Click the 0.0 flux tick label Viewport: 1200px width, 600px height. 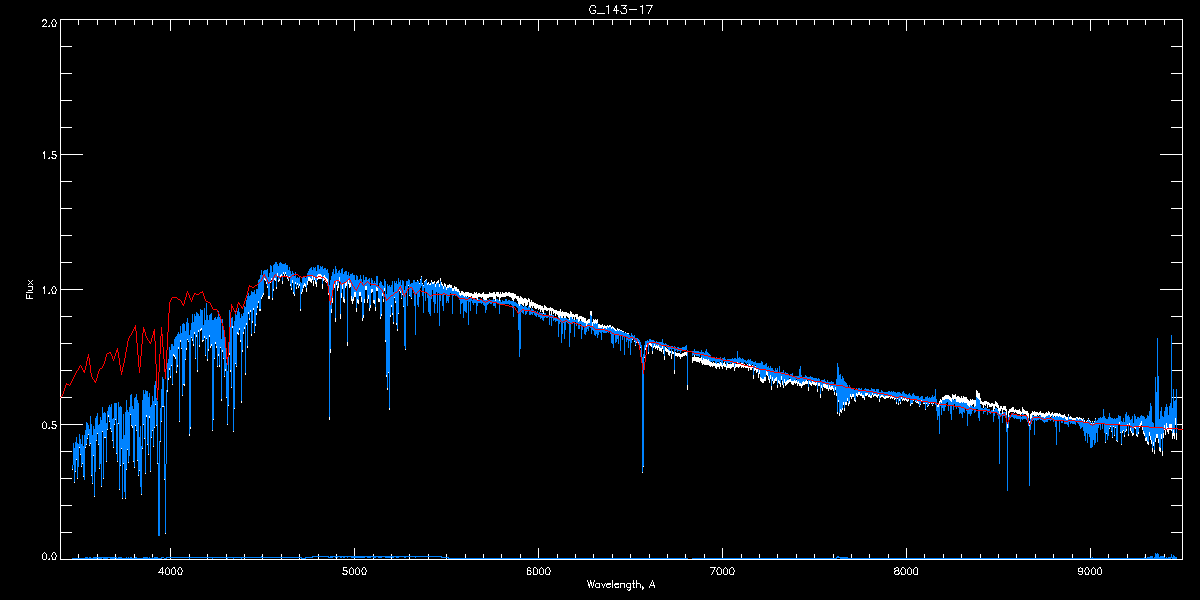coord(49,556)
